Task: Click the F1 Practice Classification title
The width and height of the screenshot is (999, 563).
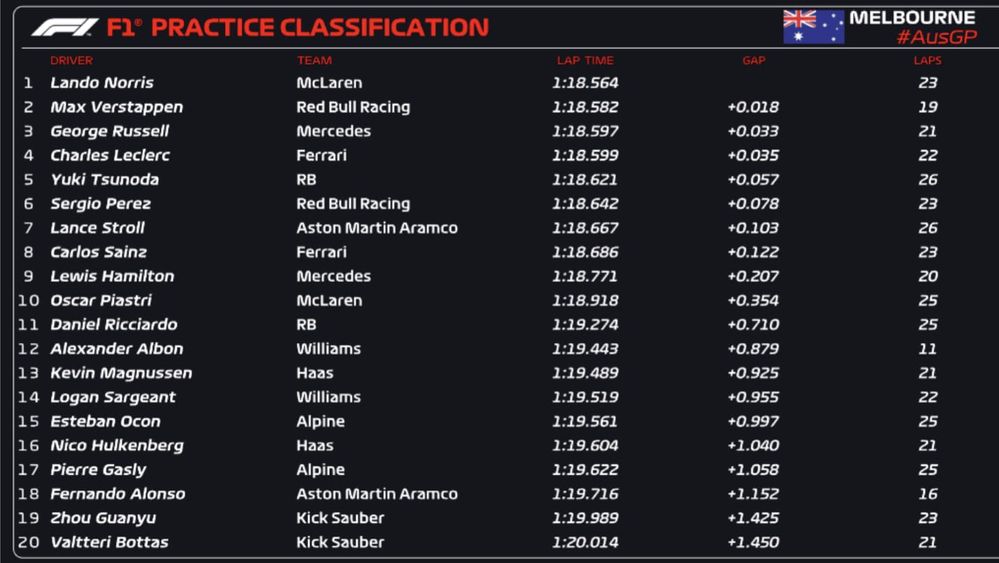Action: click(297, 27)
